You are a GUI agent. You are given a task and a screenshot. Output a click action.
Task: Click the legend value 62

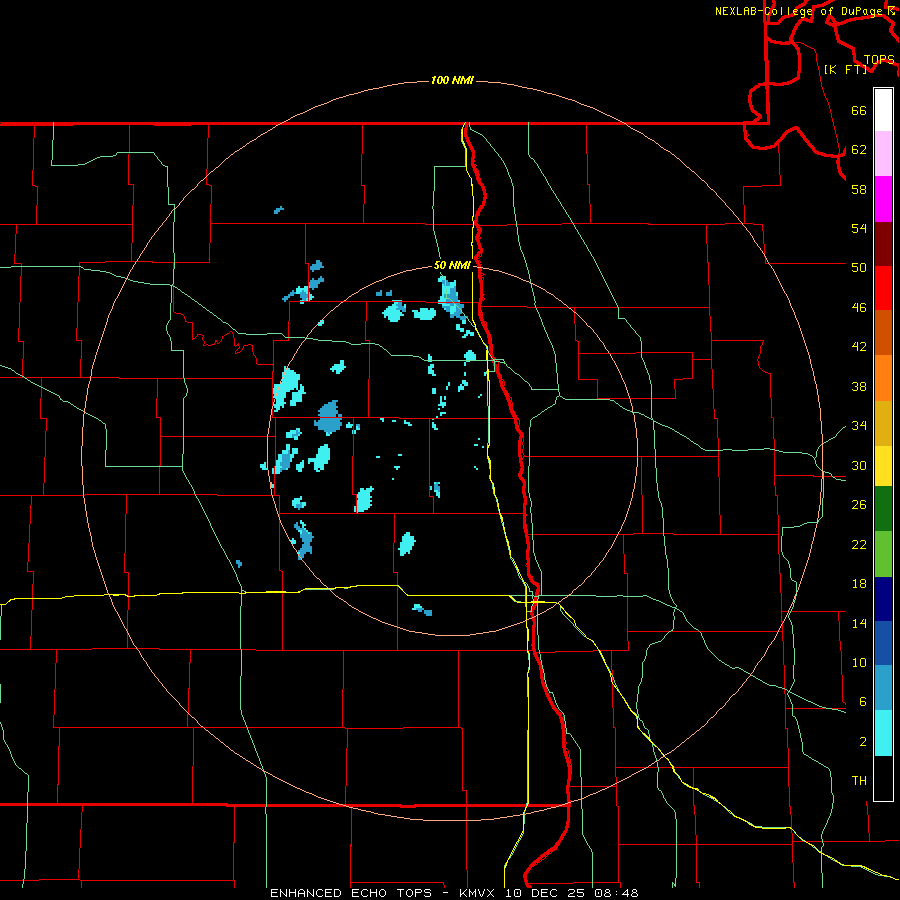[859, 150]
